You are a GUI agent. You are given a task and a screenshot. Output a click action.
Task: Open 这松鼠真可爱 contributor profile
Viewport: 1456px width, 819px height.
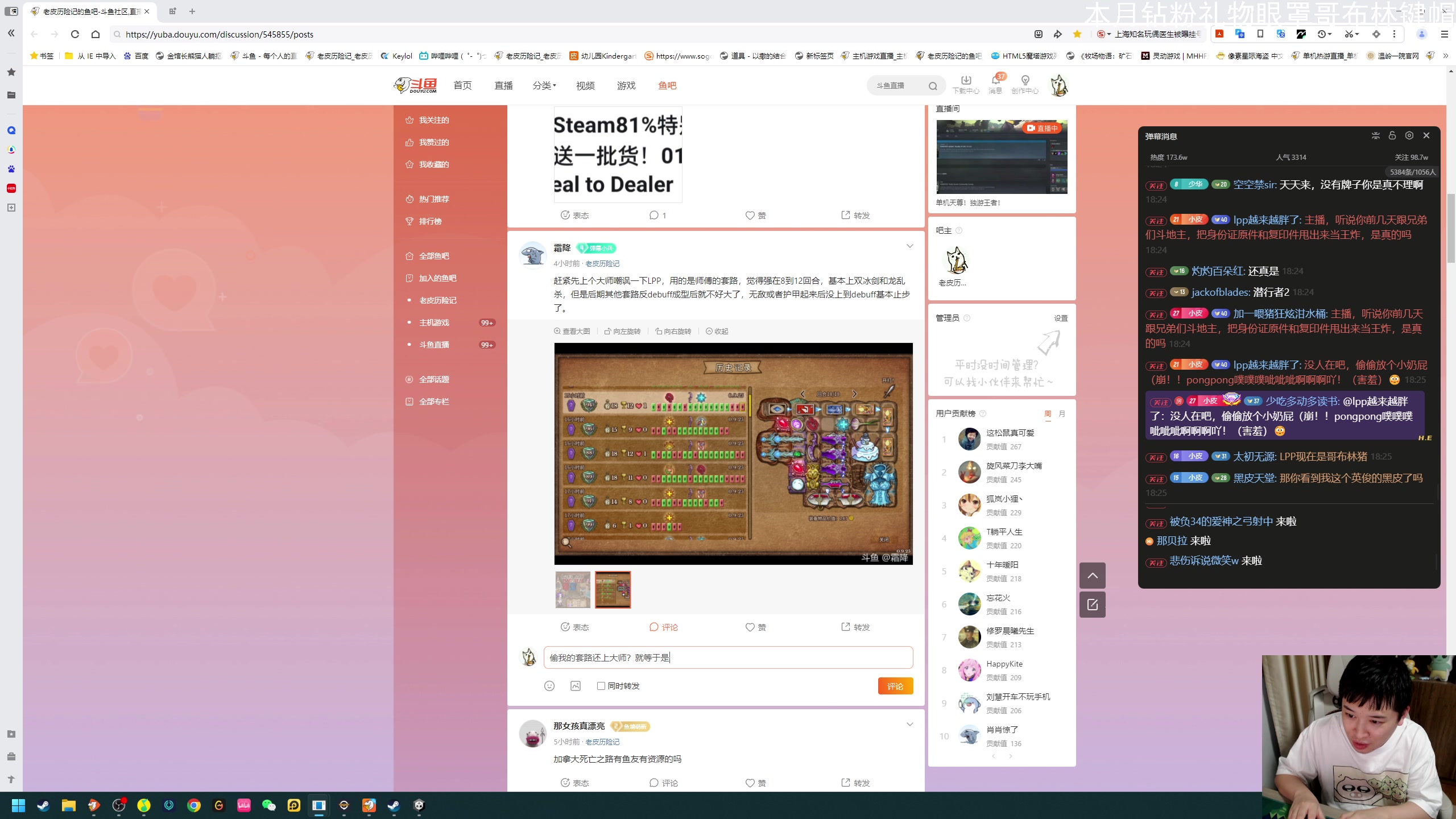tap(1010, 433)
